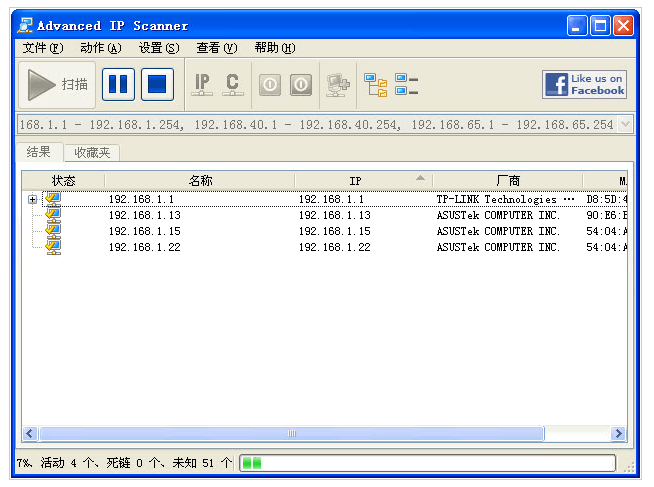Select the 192.168.1.13 name cell
The image size is (654, 487).
pos(144,215)
